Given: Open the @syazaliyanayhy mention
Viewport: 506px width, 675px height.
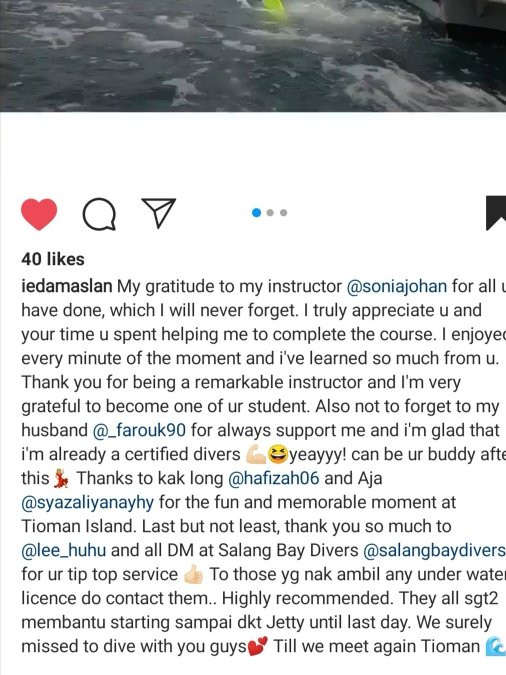Looking at the screenshot, I should point(87,502).
